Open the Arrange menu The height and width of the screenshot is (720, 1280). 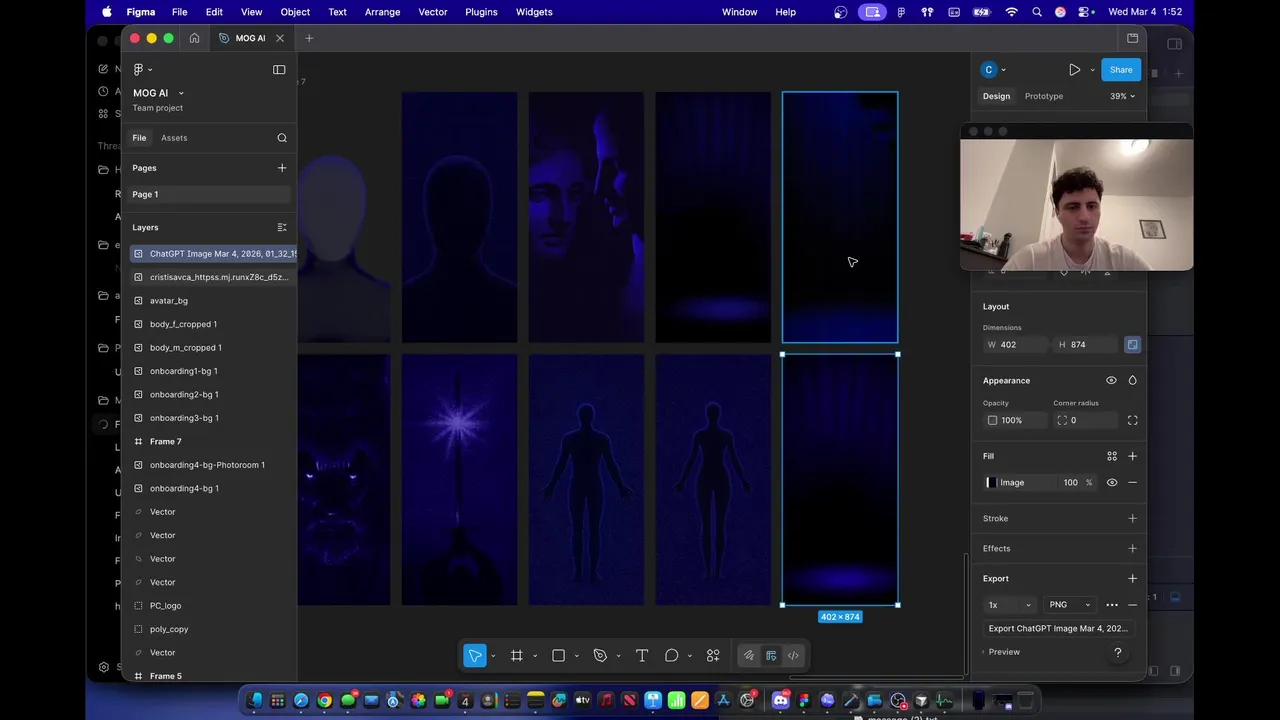(382, 12)
